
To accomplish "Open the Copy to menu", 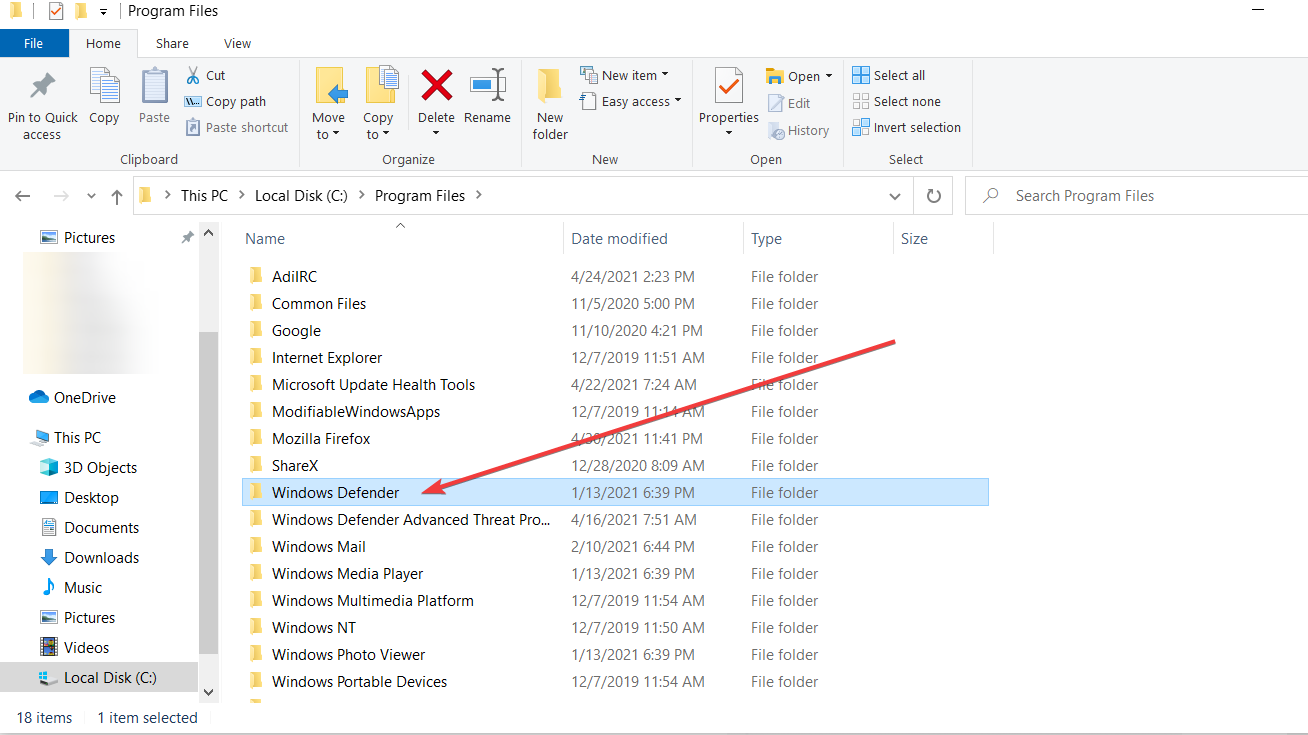I will [379, 105].
